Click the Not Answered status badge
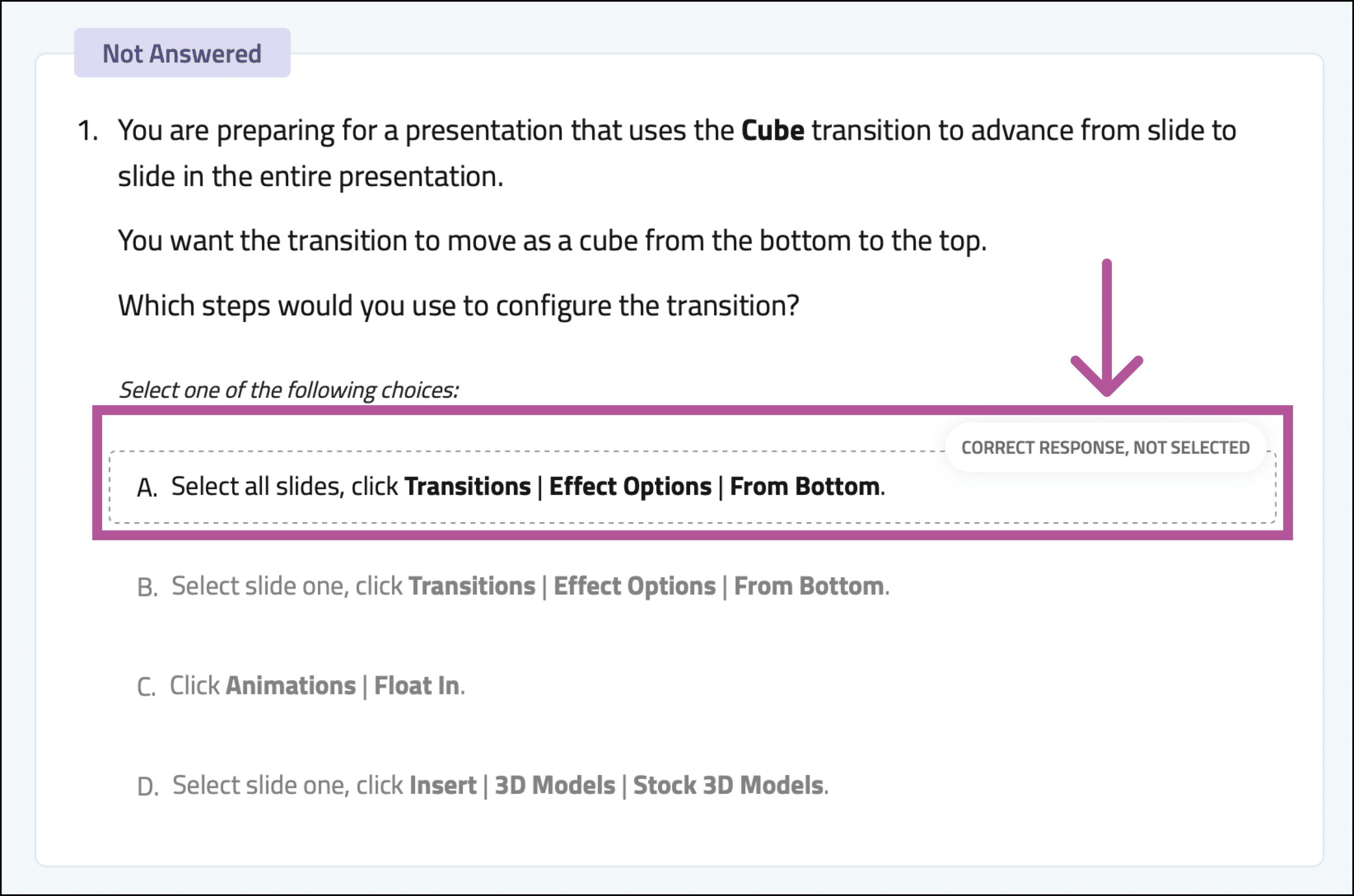 [x=182, y=53]
